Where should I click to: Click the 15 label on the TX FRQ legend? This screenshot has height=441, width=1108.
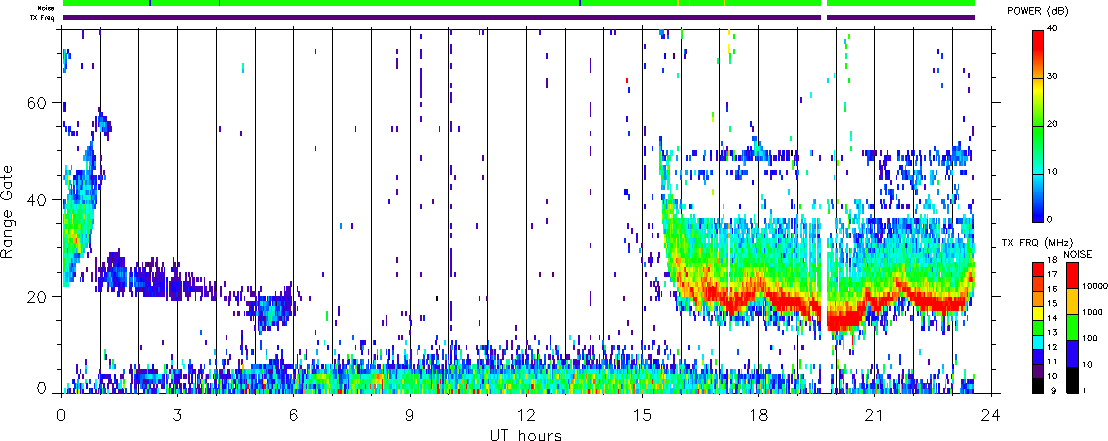1053,303
